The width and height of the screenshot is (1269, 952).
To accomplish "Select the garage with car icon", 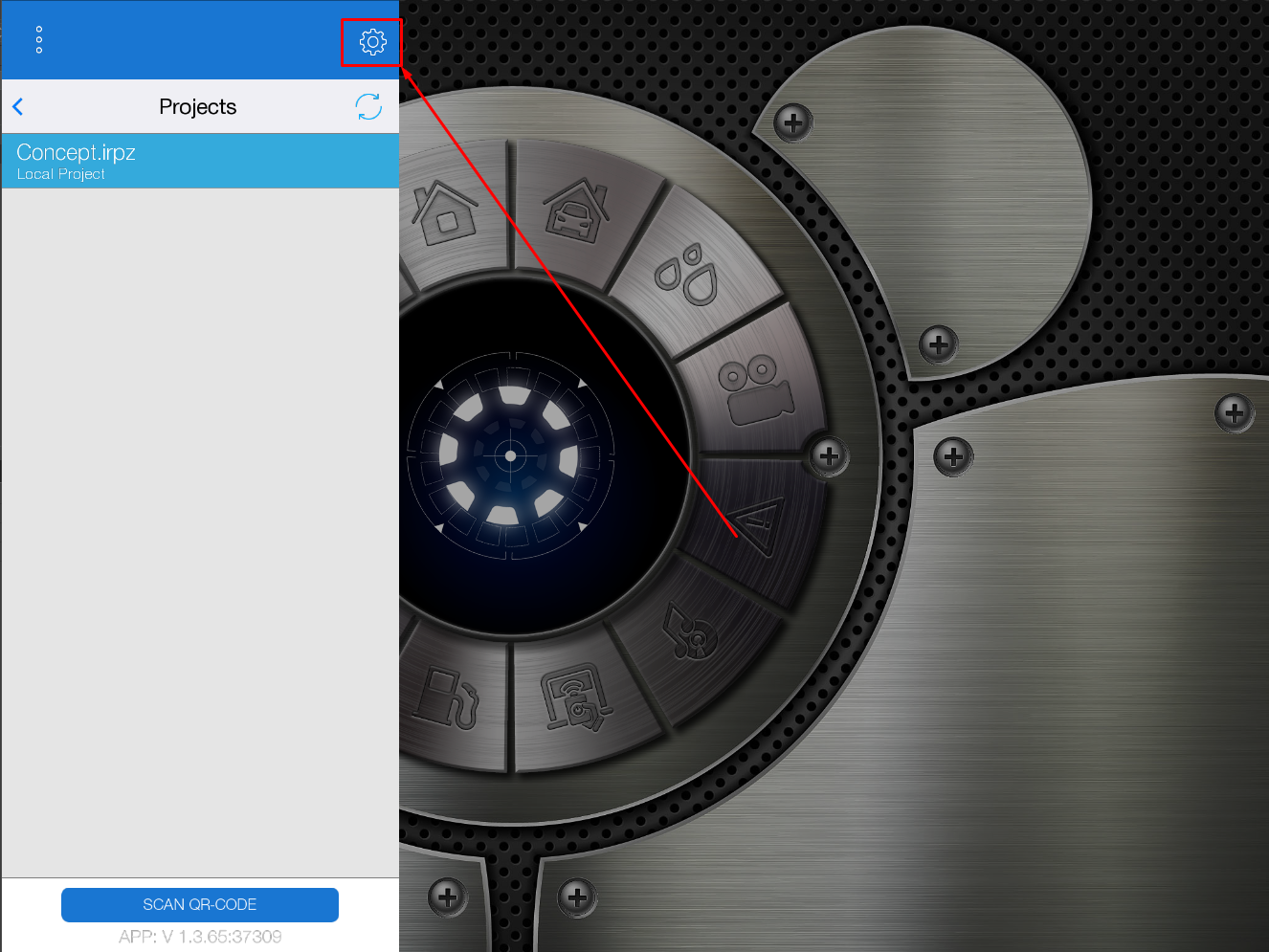I will tap(575, 210).
